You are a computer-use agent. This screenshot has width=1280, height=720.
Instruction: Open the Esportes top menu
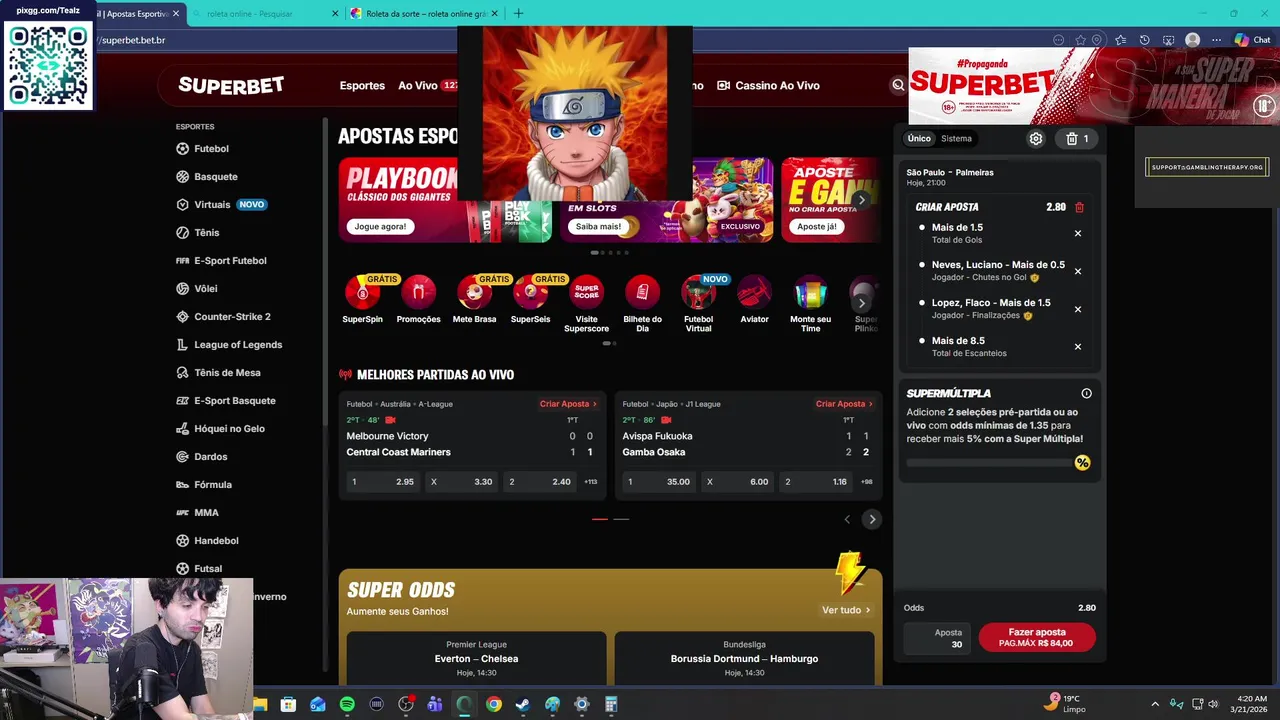click(362, 85)
